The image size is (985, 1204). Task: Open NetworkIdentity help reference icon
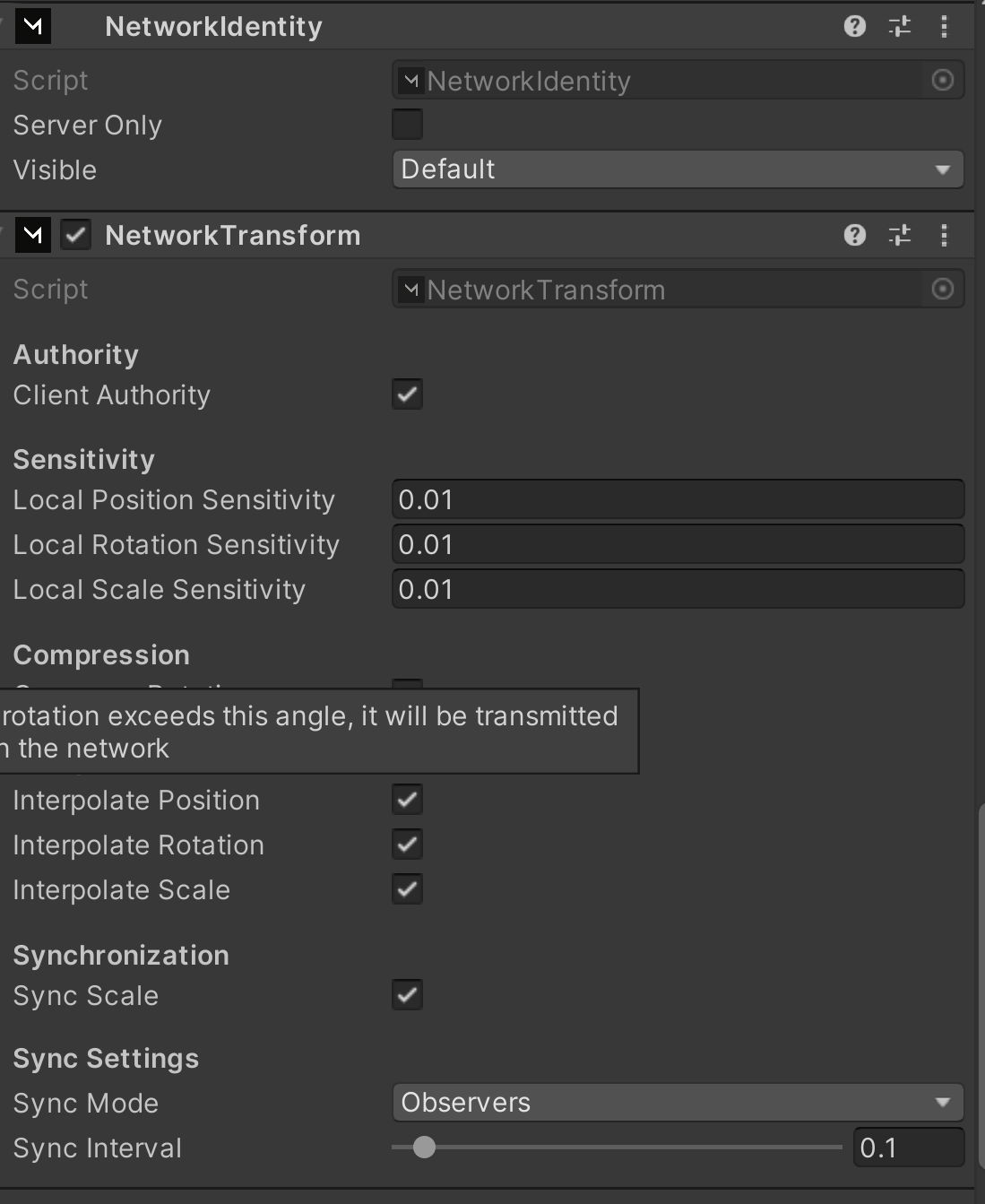(854, 26)
